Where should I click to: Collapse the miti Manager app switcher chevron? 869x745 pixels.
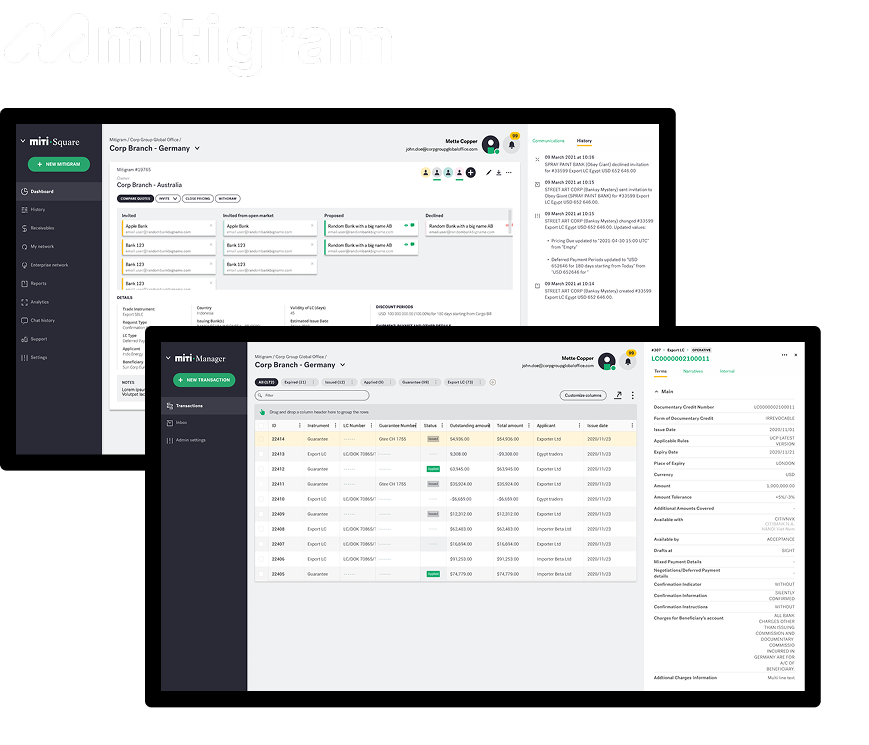(x=168, y=358)
